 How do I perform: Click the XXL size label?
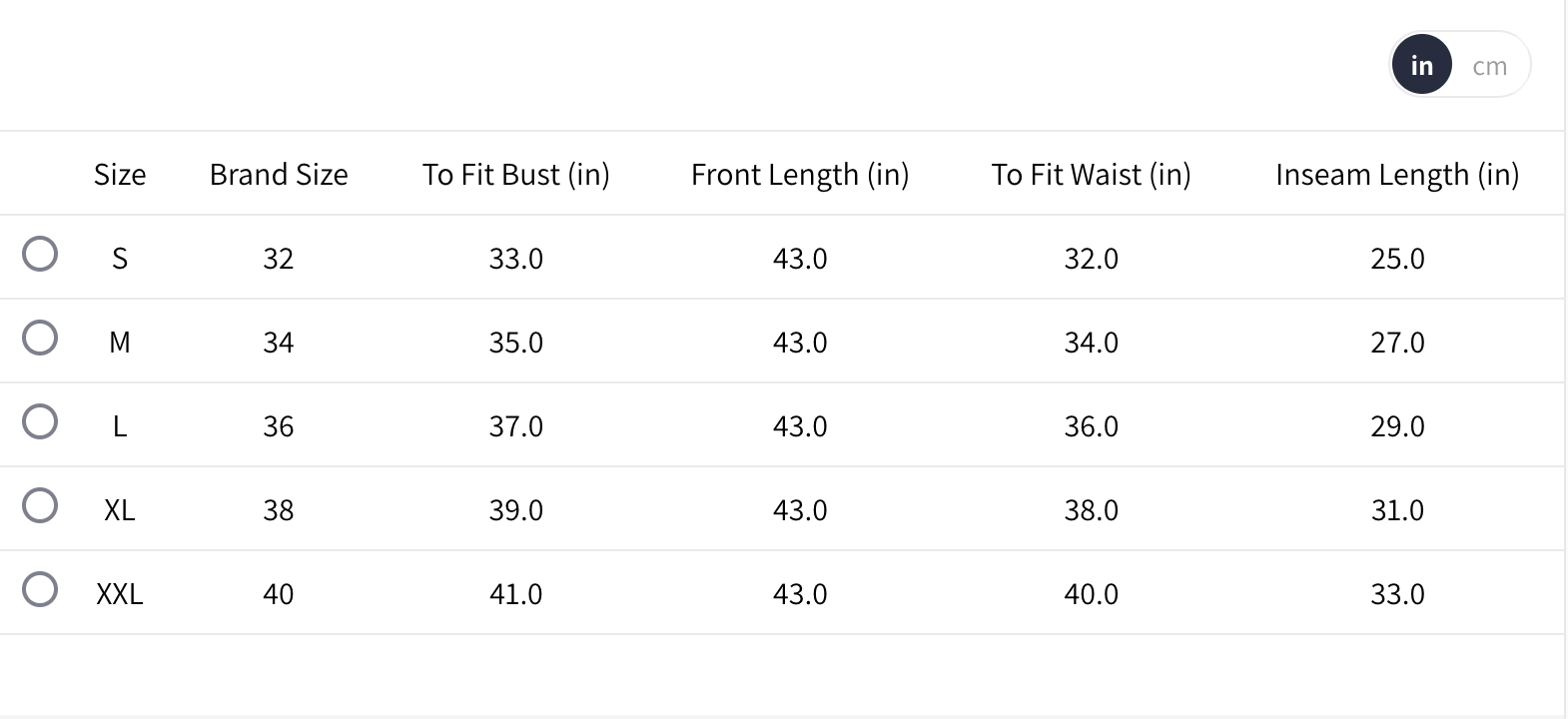point(120,594)
